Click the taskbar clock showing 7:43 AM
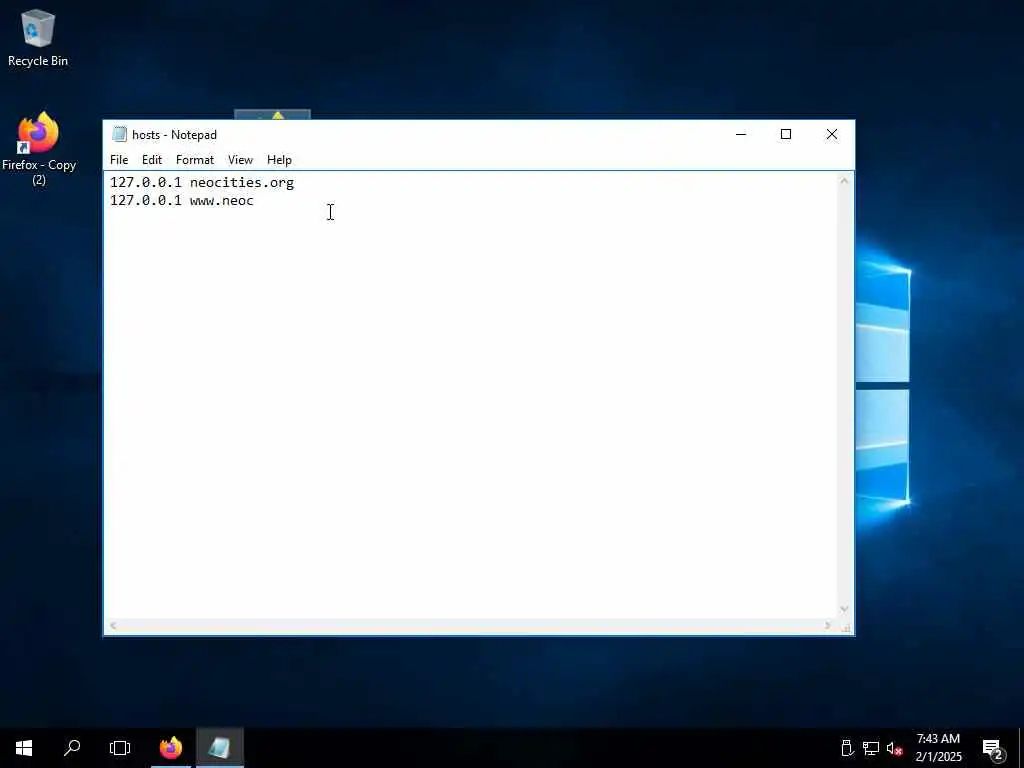This screenshot has height=768, width=1024. tap(938, 748)
